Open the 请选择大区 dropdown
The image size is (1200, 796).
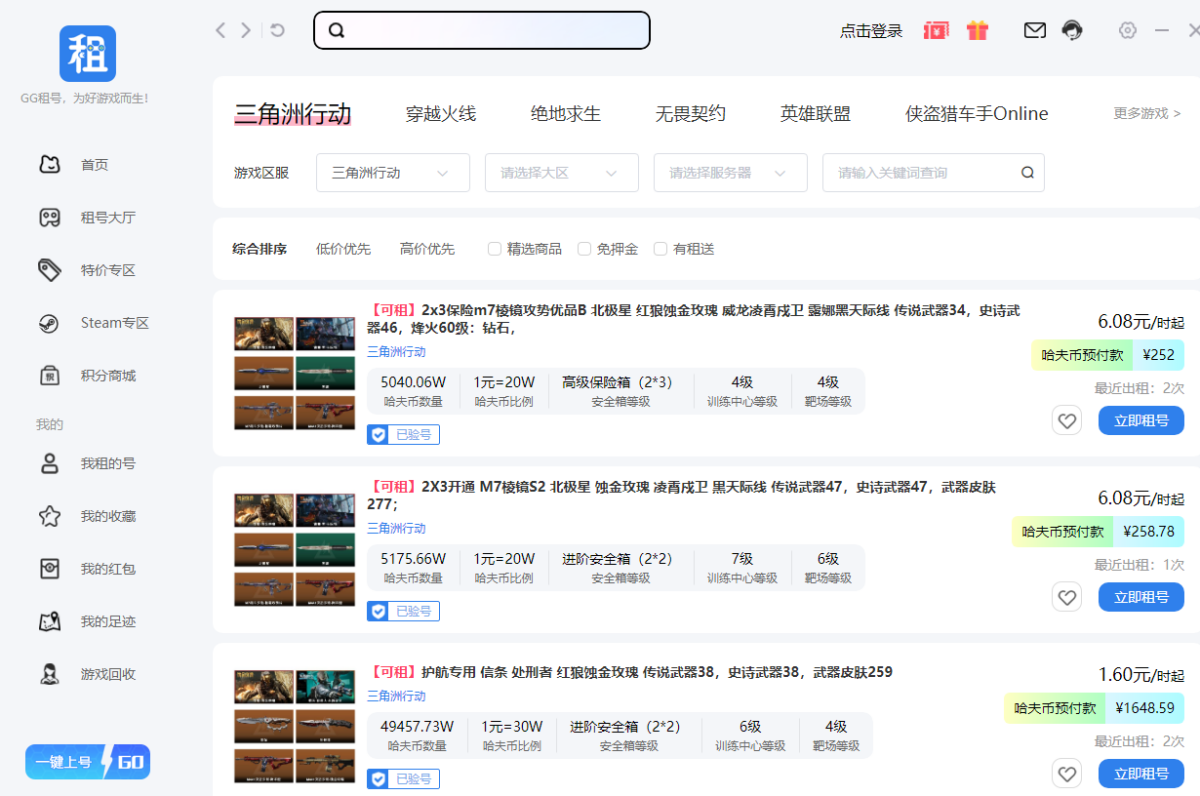562,173
